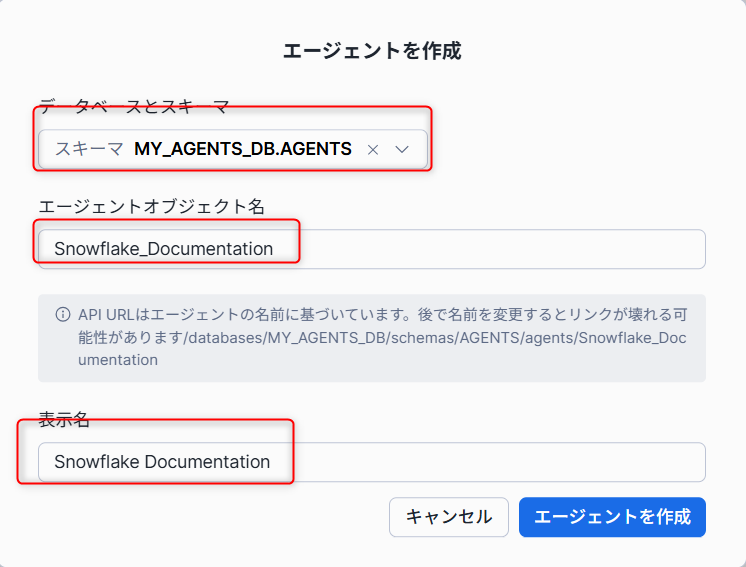Viewport: 746px width, 567px height.
Task: Click the エージェントを作成 dialog title
Action: [372, 51]
